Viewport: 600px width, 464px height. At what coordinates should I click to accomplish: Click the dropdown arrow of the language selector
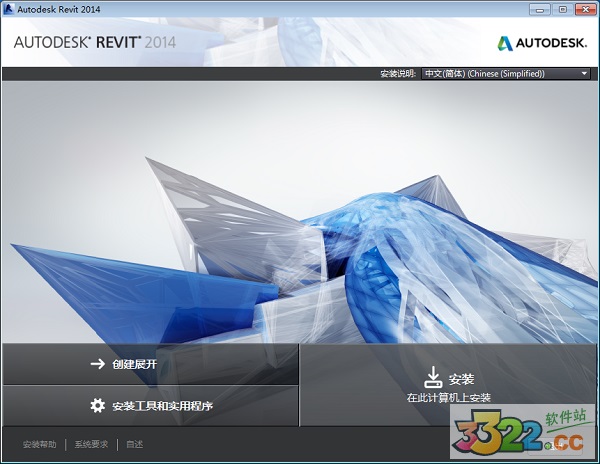(x=584, y=73)
